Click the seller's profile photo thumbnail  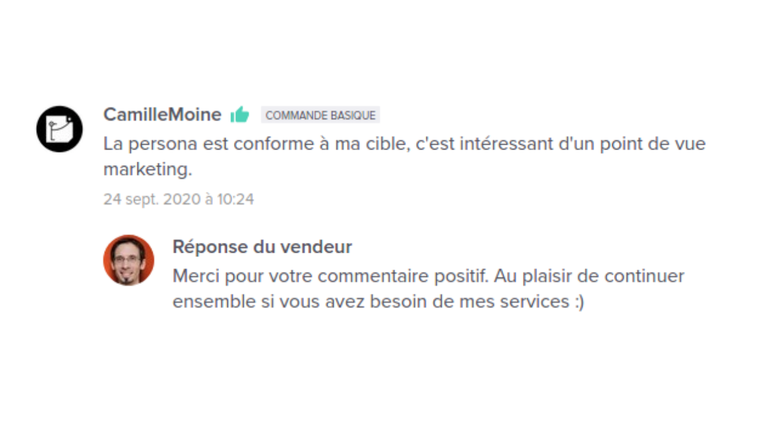pyautogui.click(x=128, y=260)
